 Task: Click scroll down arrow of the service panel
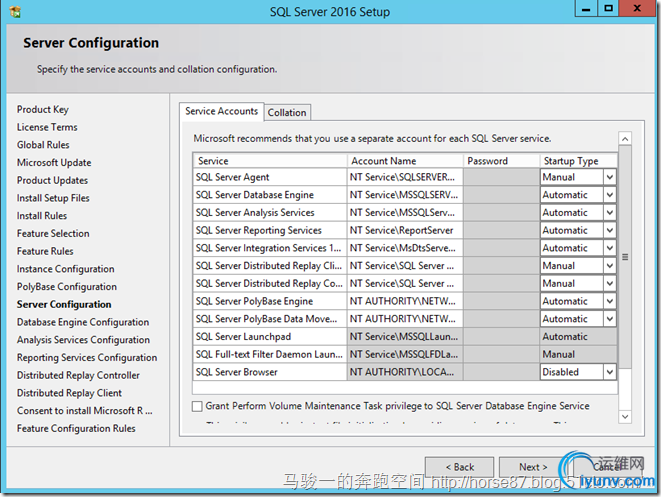625,417
